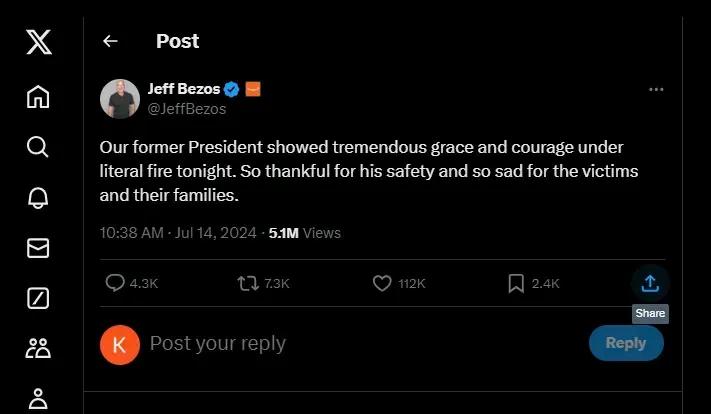
Task: Open Search from the sidebar
Action: click(38, 147)
